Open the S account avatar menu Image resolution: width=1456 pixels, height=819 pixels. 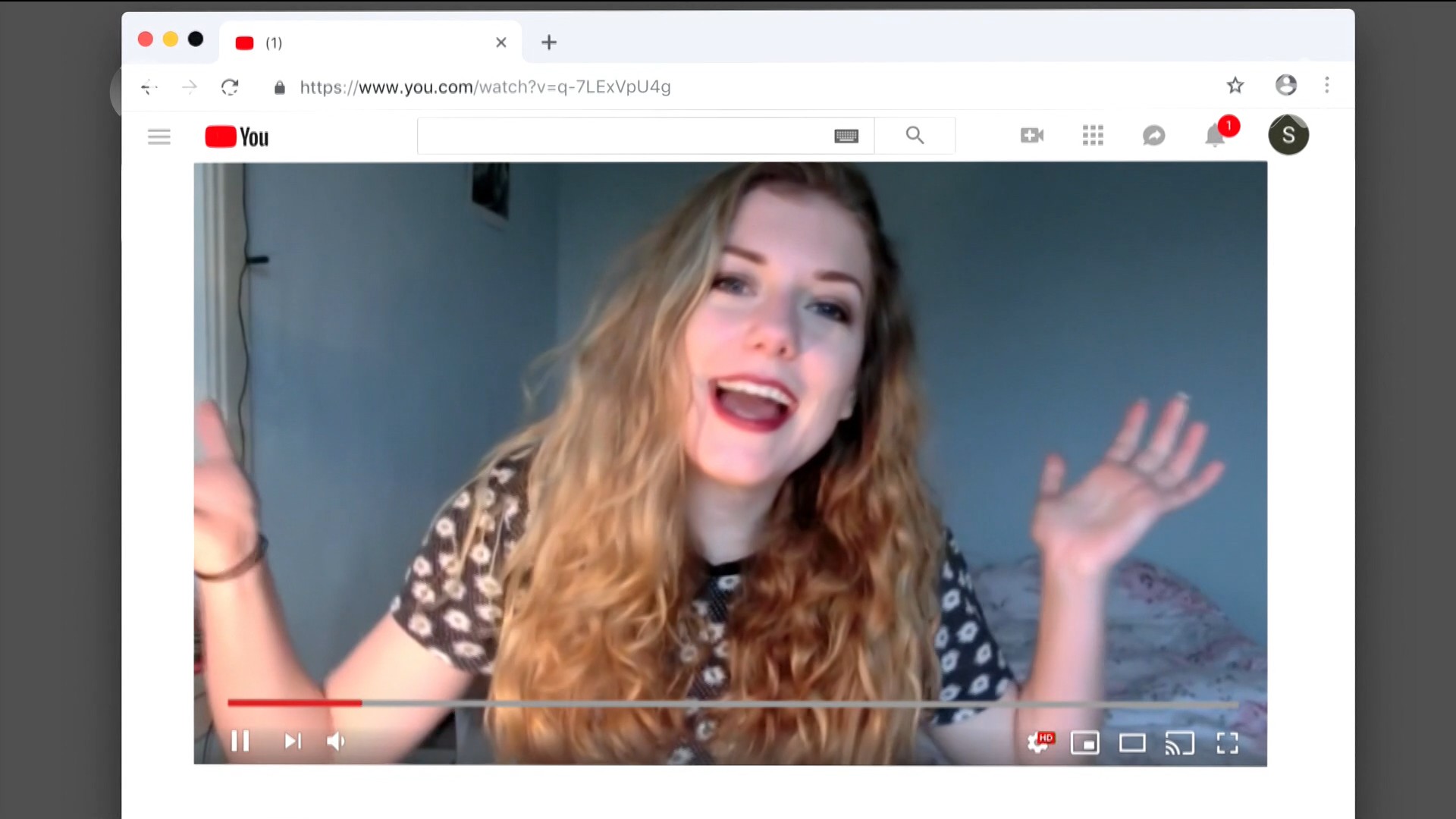(x=1288, y=135)
